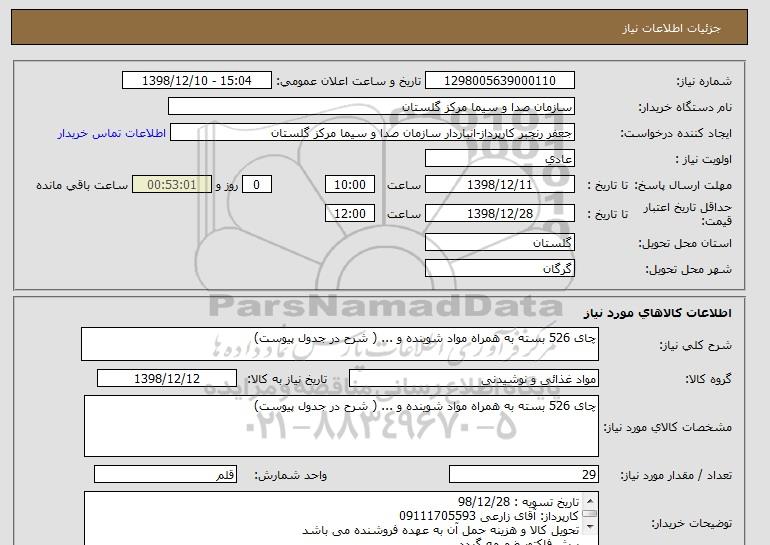
Task: Click the label استان محل تحویل
Action: pos(685,243)
